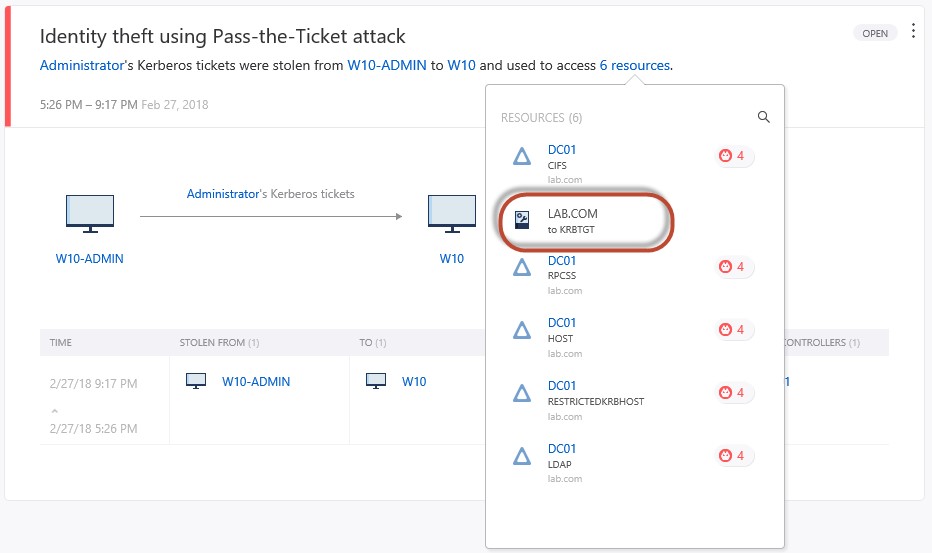
Task: Click the Administrator link above diagram arrow
Action: click(x=222, y=194)
